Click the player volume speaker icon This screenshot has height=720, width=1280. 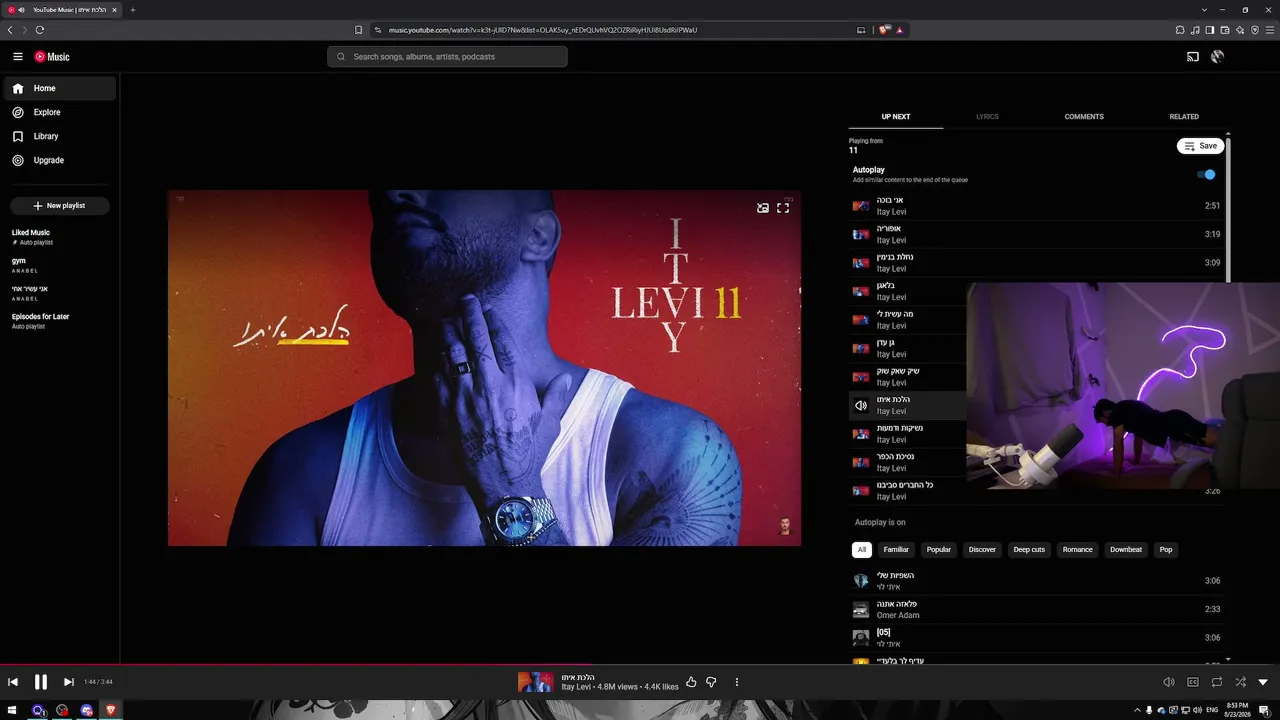pyautogui.click(x=1169, y=682)
